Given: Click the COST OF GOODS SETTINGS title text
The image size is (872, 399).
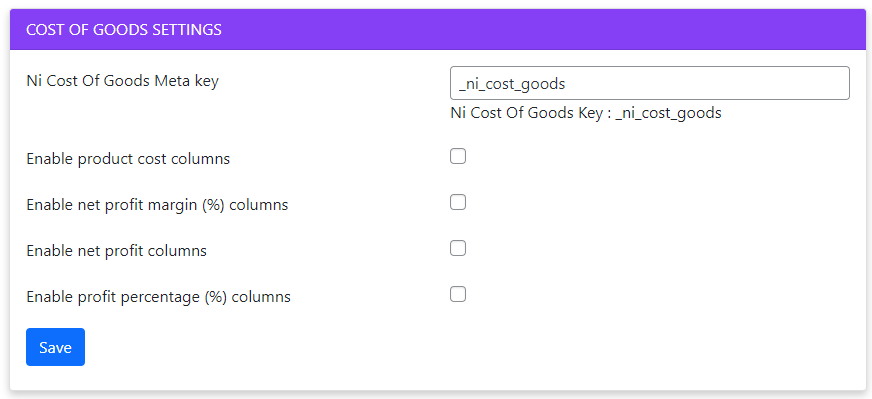Looking at the screenshot, I should point(124,29).
